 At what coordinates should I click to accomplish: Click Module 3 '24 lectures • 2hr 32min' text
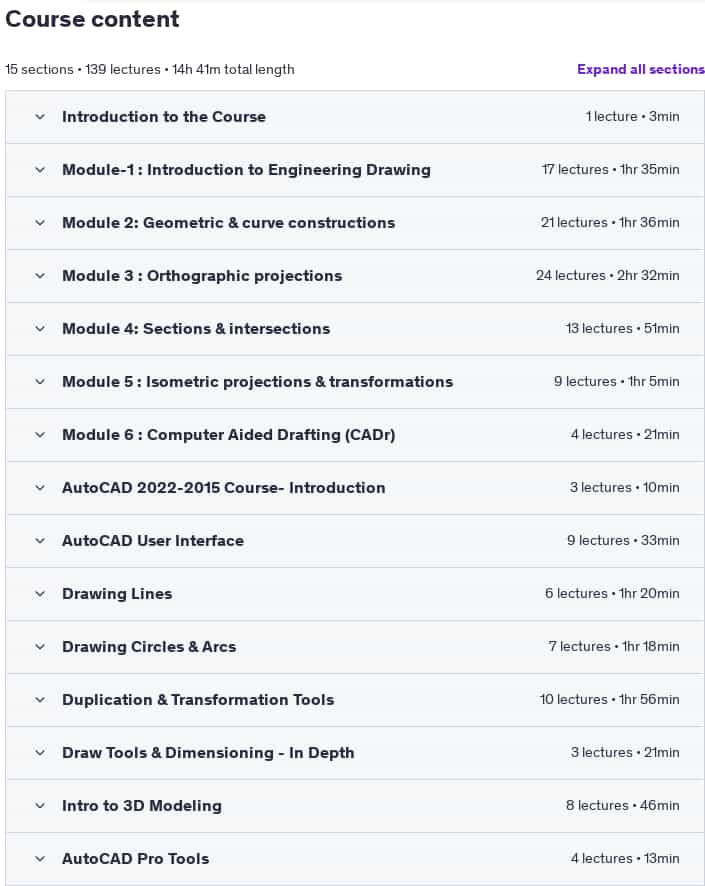coord(607,276)
